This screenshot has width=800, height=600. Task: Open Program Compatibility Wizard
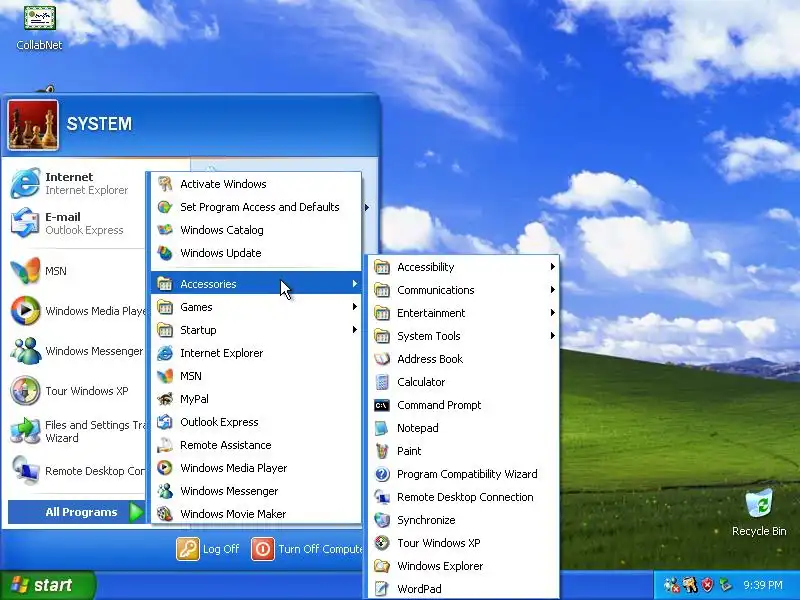(463, 474)
